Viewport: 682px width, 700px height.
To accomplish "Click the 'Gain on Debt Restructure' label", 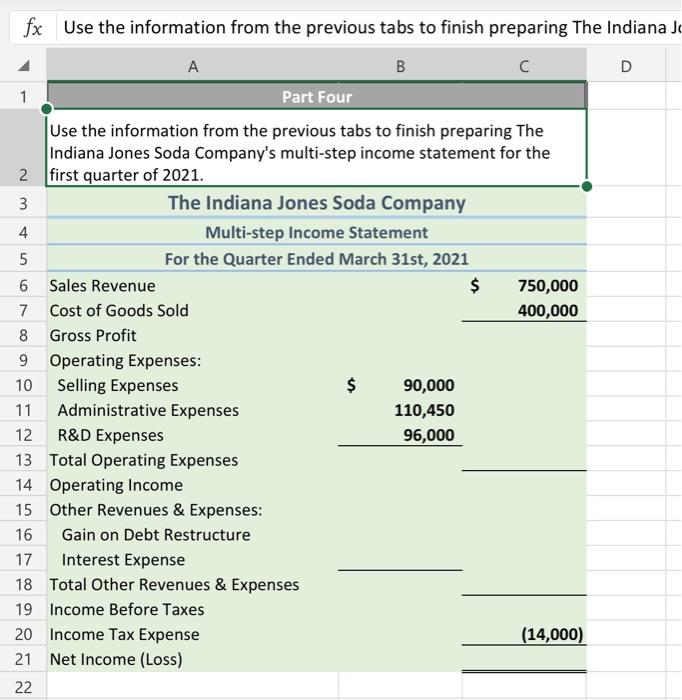I will [156, 535].
